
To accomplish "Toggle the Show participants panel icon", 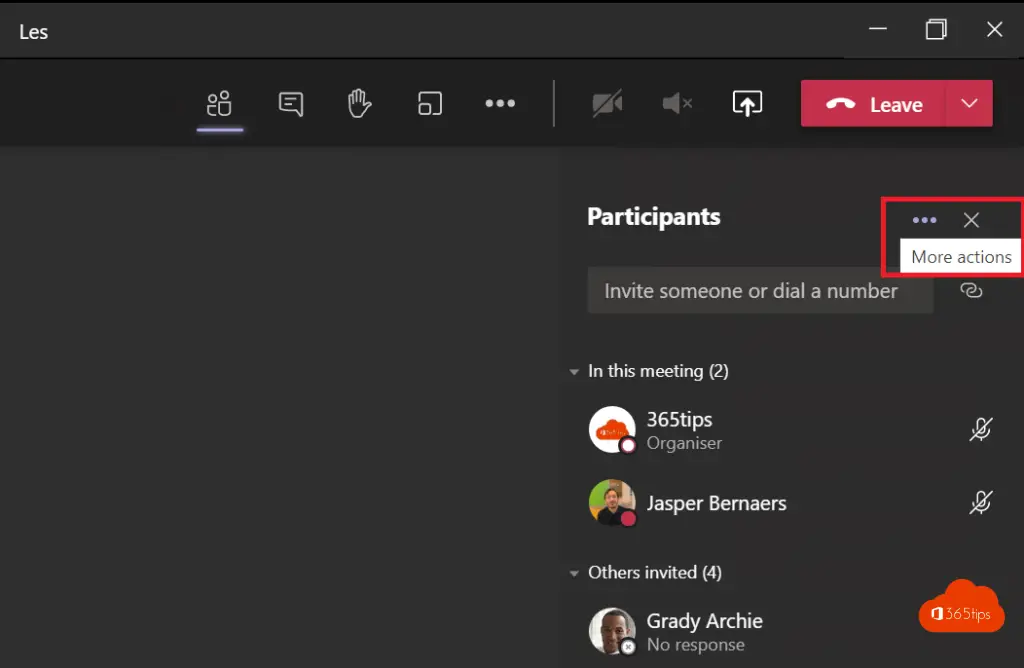I will point(219,104).
